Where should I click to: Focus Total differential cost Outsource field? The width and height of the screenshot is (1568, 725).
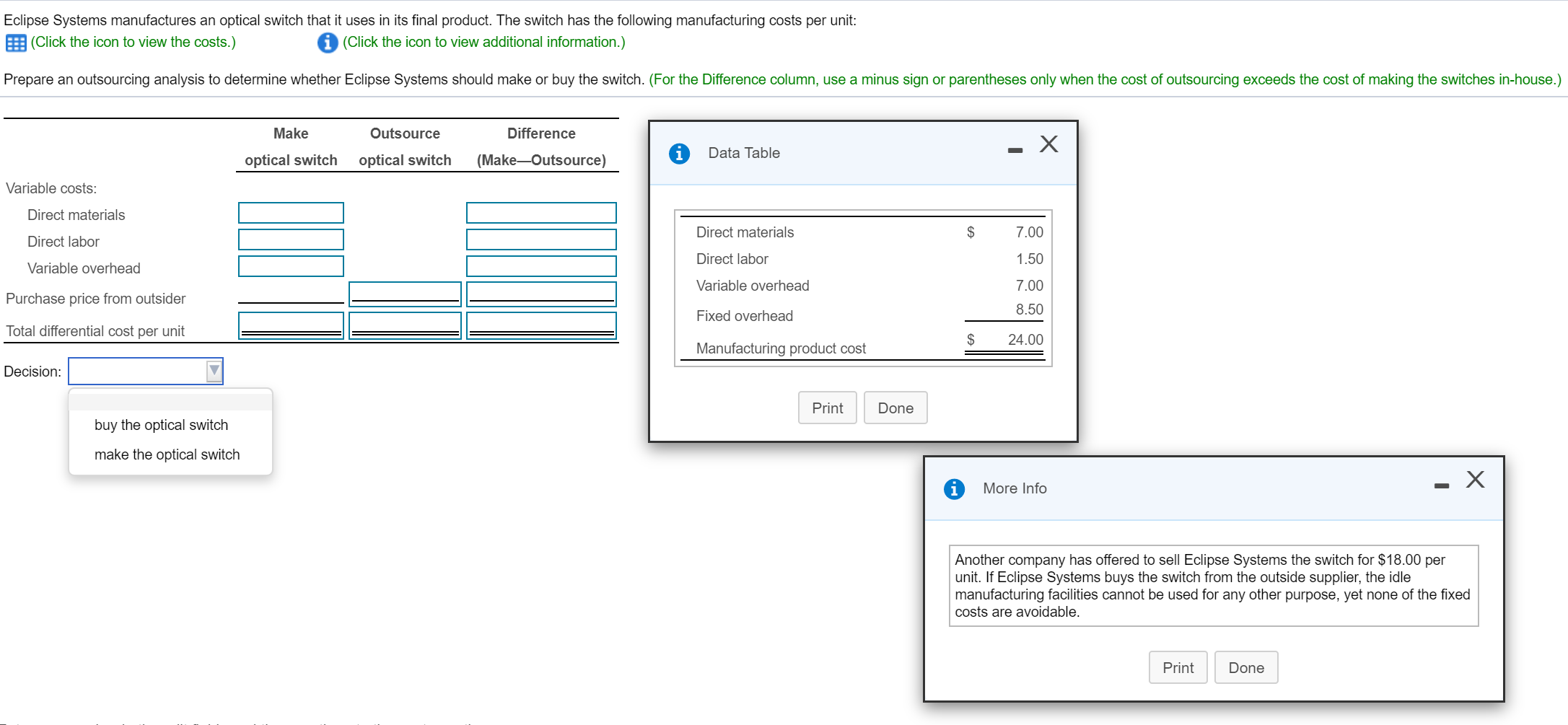(406, 325)
